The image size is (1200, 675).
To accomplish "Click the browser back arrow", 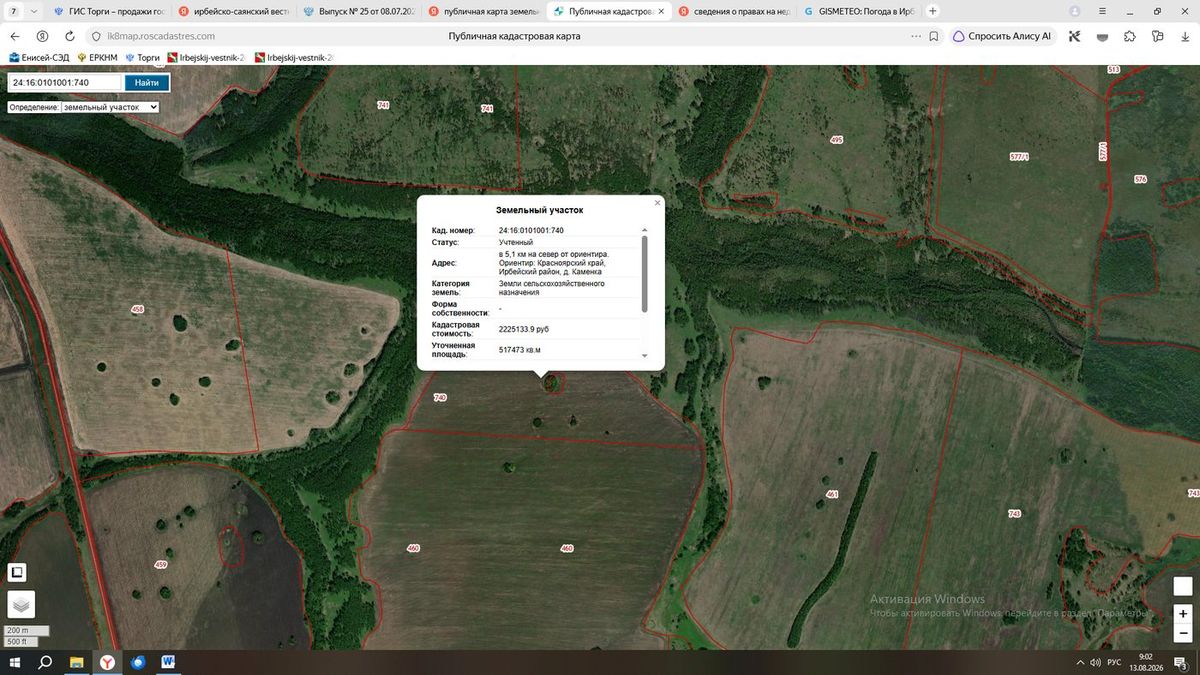I will coord(15,36).
